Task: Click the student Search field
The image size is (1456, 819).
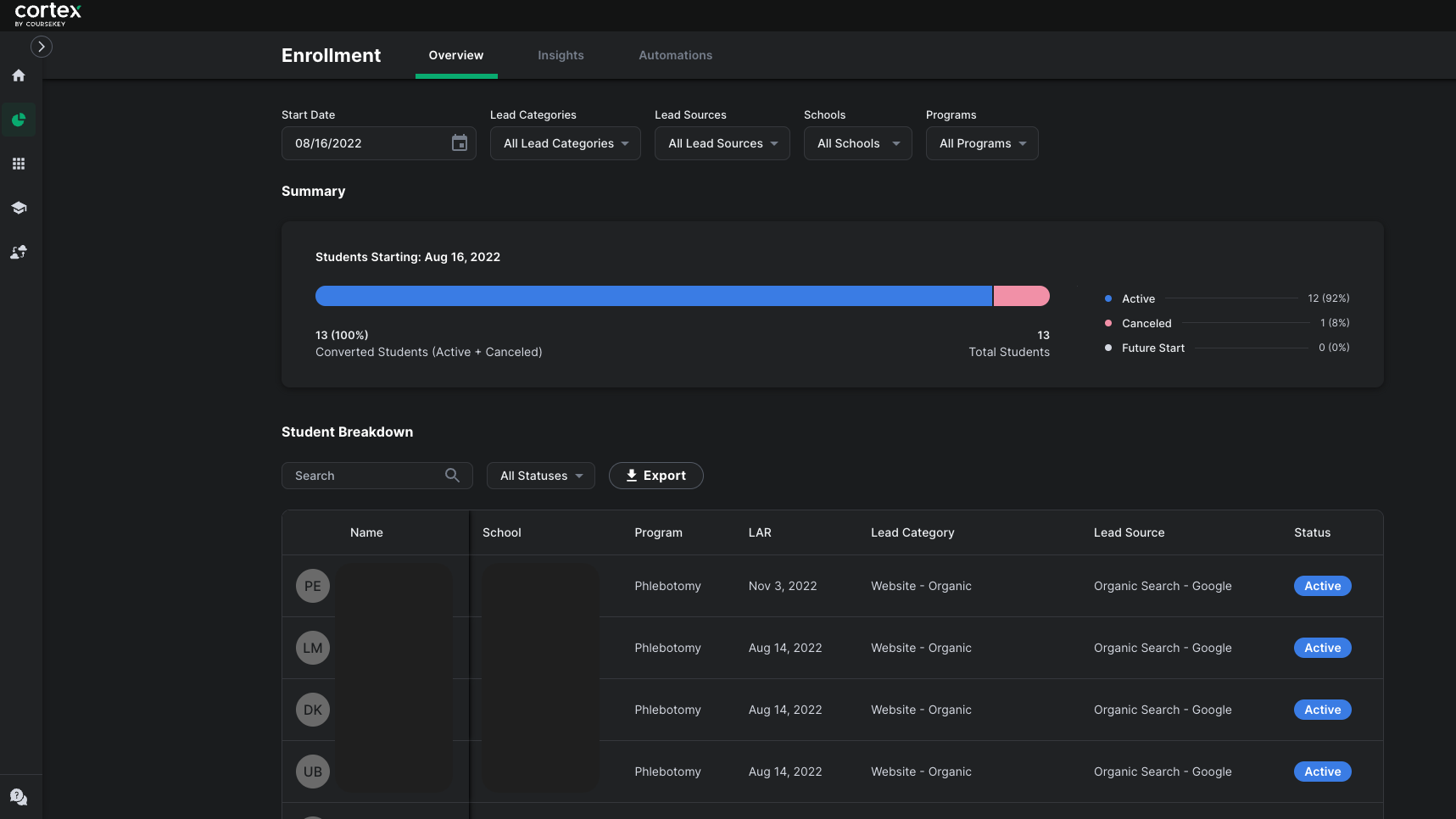Action: 377,476
